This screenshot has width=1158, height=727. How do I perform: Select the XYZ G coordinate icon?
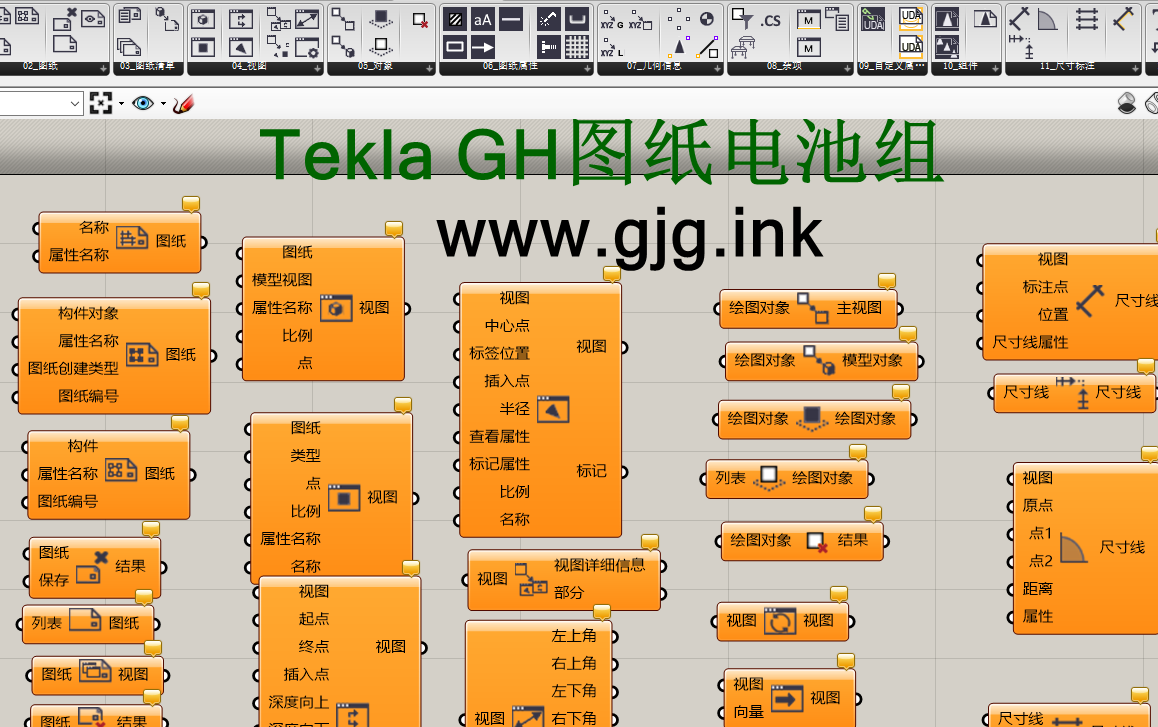click(611, 21)
